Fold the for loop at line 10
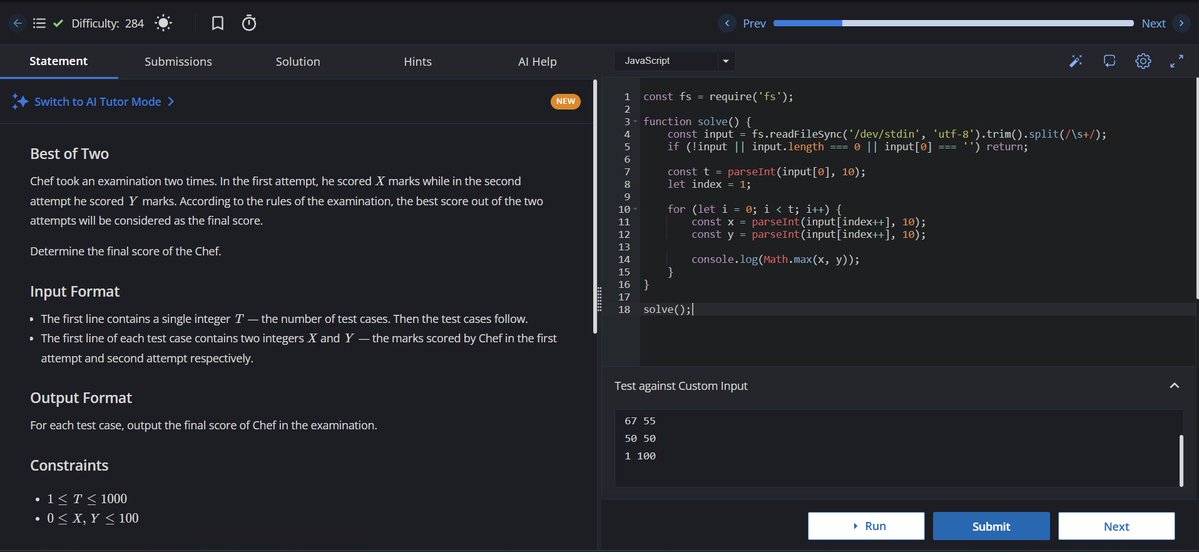The image size is (1199, 552). point(635,209)
